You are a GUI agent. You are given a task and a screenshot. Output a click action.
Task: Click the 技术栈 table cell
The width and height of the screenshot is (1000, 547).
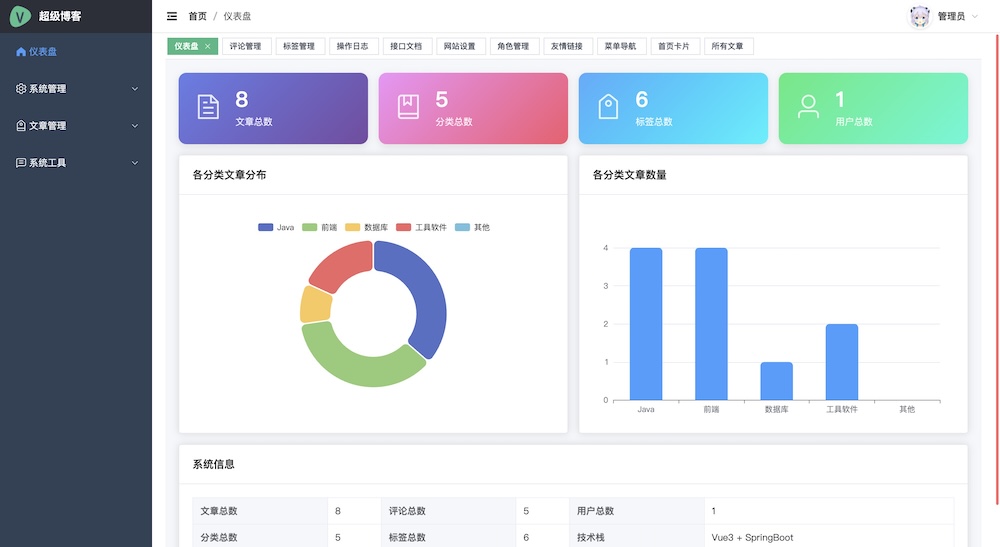click(x=637, y=537)
